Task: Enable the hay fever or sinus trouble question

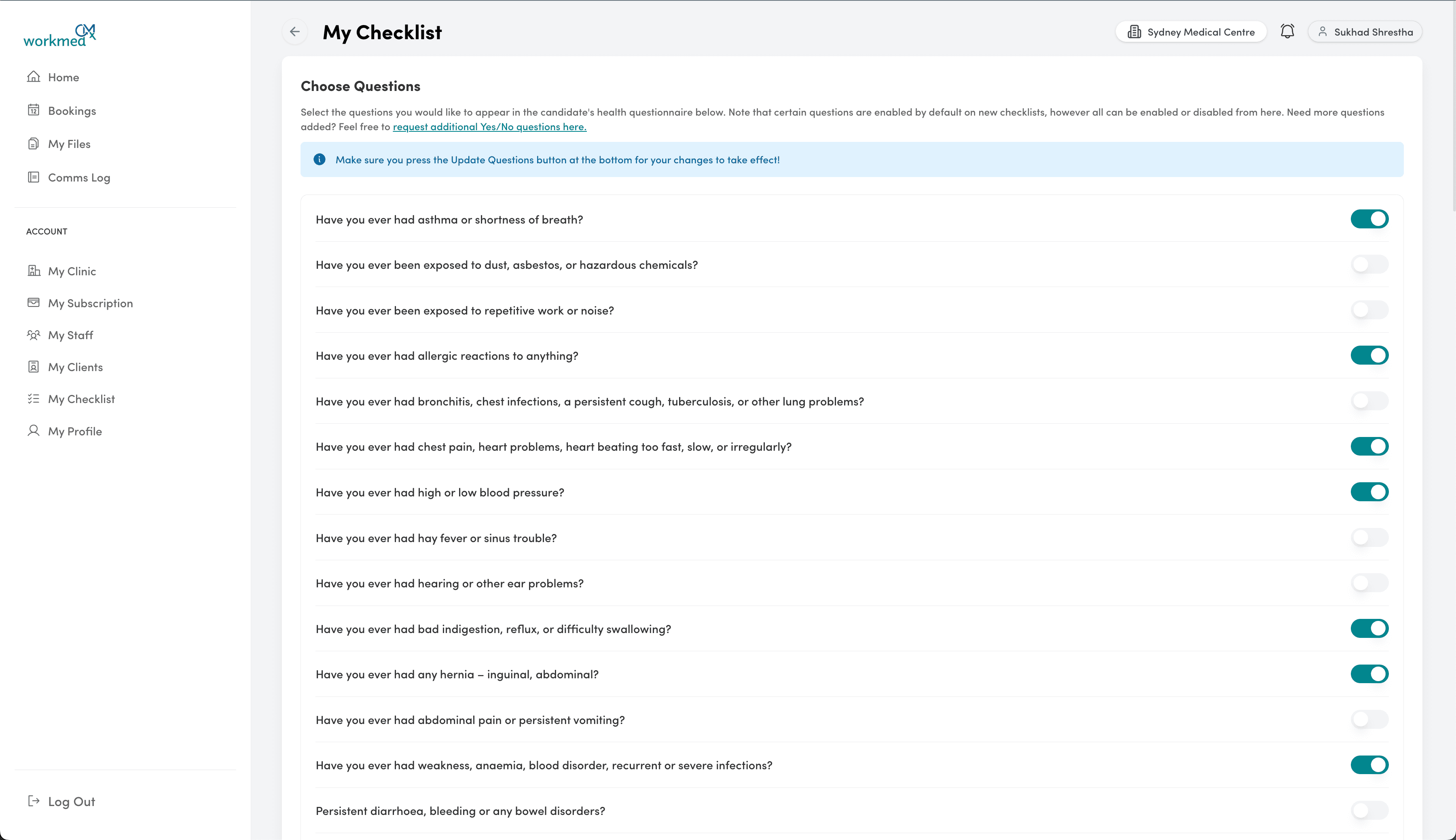Action: [x=1370, y=537]
